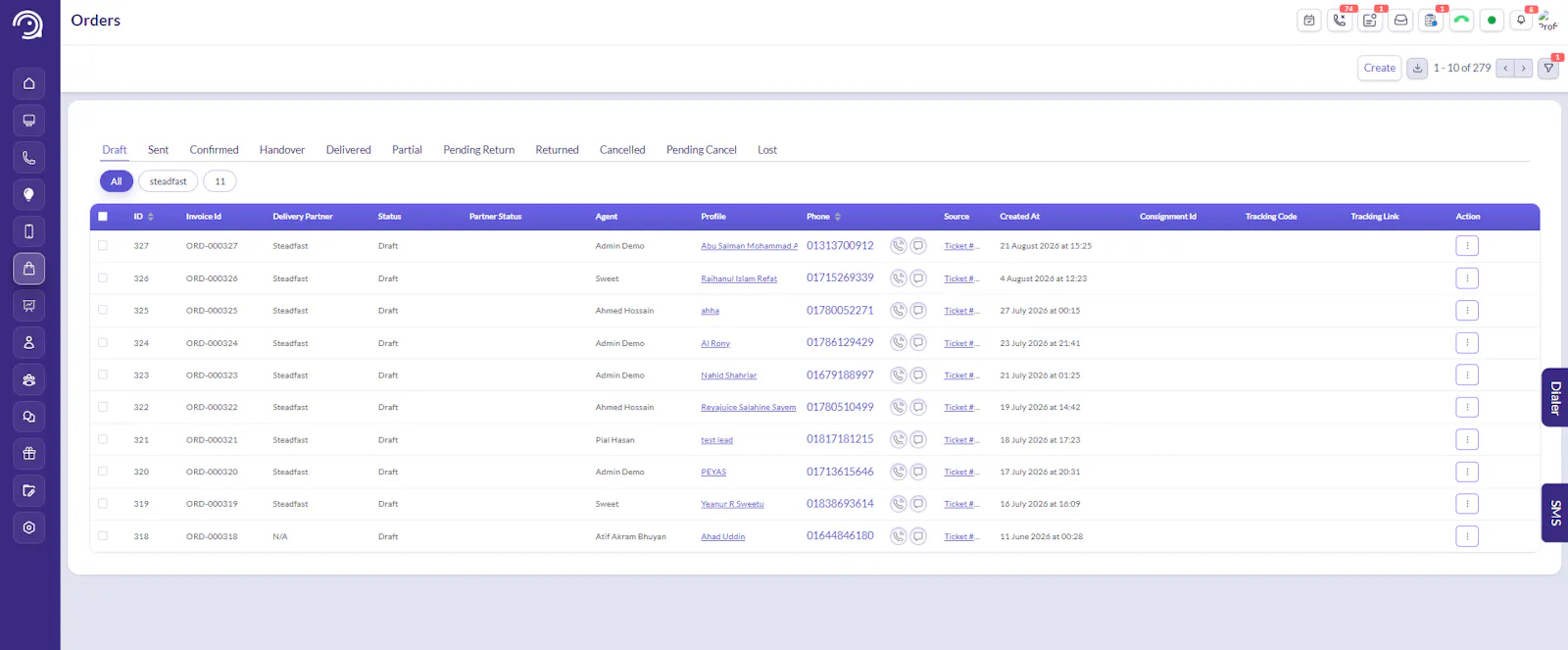Open the monitor icon in the sidebar
The width and height of the screenshot is (1568, 650).
point(28,121)
